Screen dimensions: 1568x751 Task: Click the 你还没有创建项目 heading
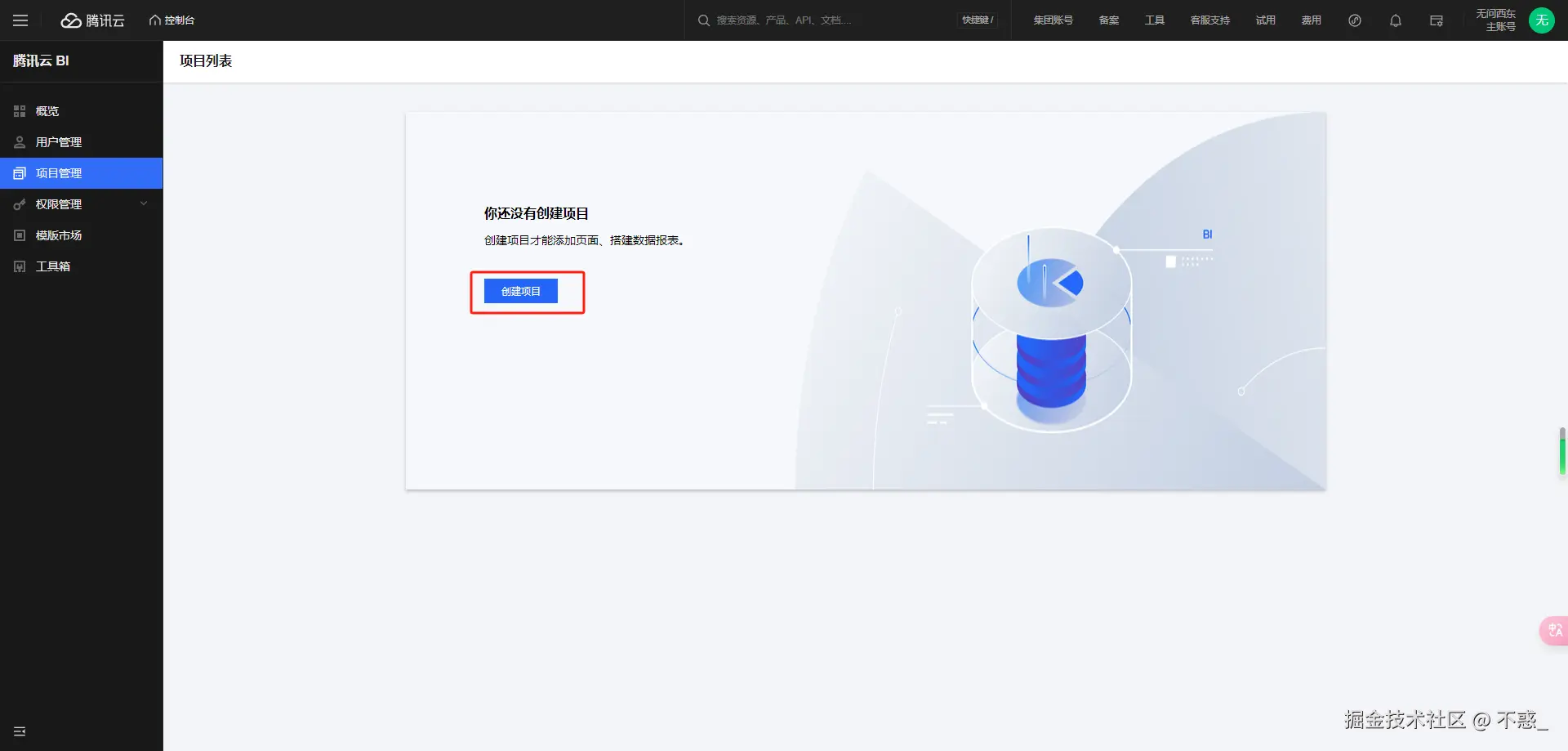click(537, 213)
